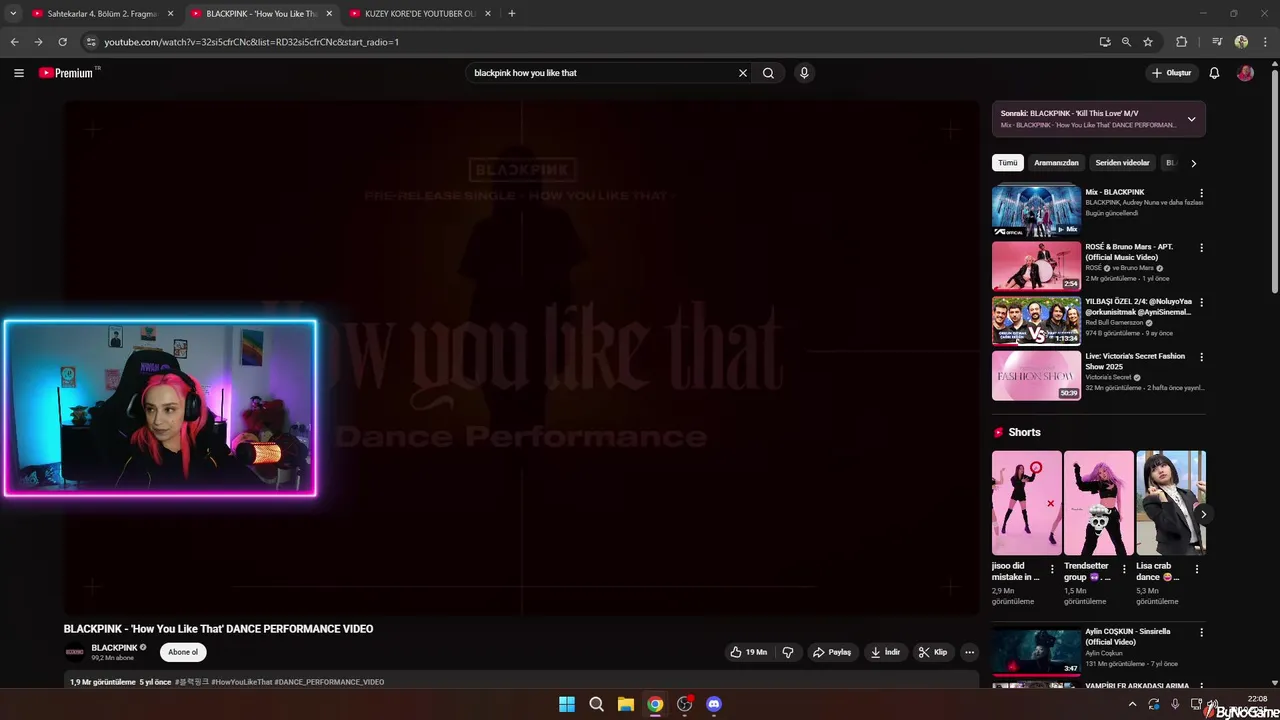This screenshot has height=720, width=1280.
Task: Open Chrome extensions puzzle icon
Action: tap(1181, 42)
